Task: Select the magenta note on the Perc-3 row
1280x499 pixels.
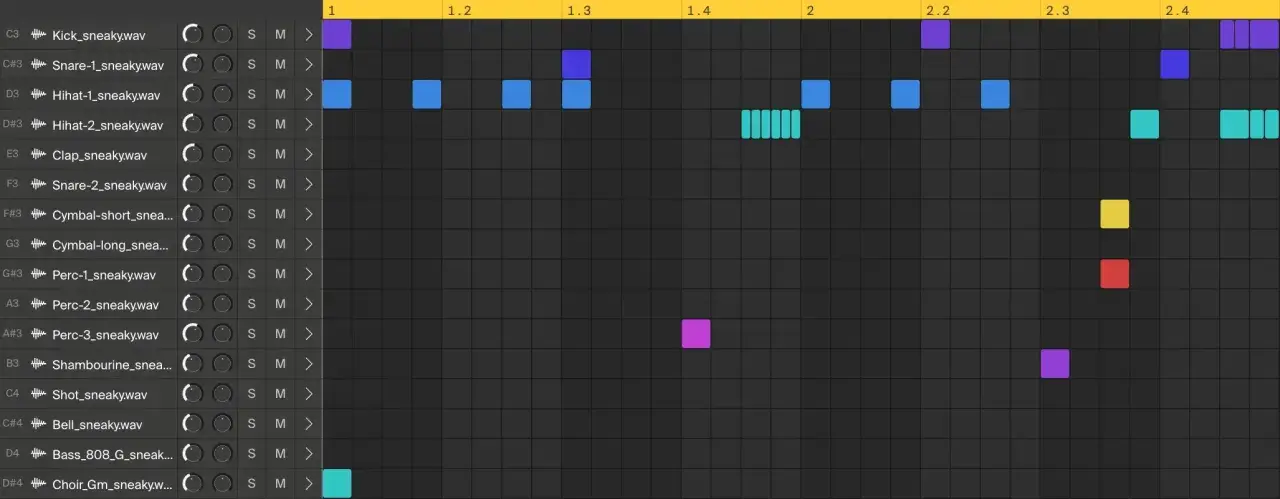Action: 696,334
